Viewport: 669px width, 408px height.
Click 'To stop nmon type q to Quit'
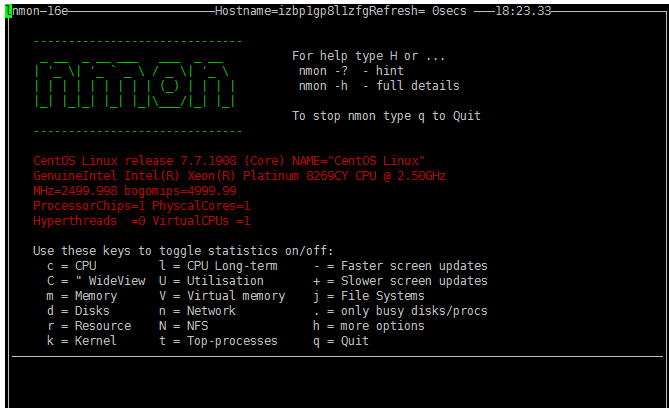tap(386, 116)
